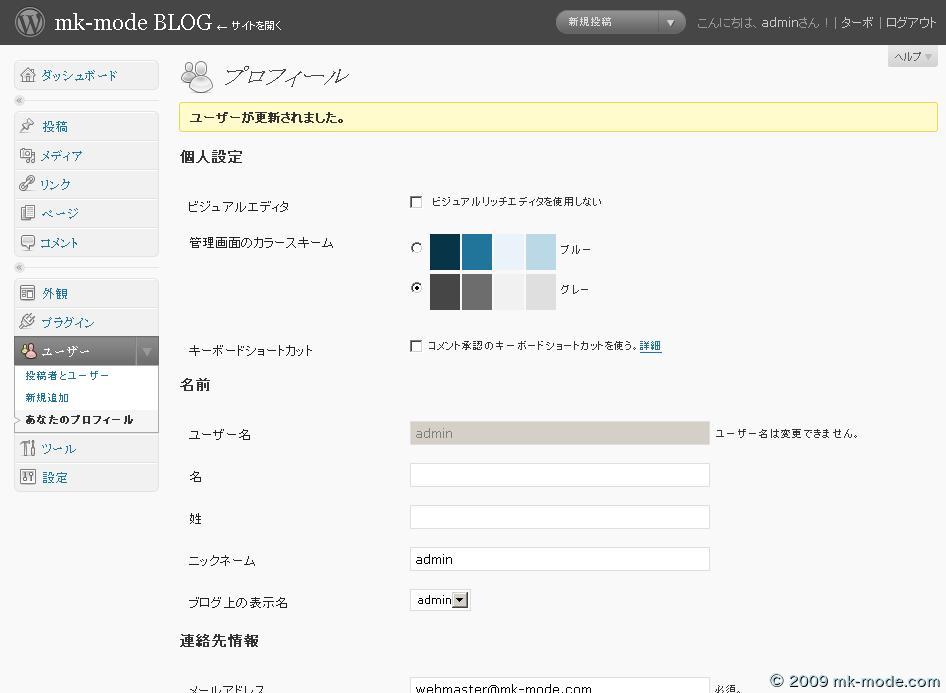Screen dimensions: 946x693
Task: Click the 投稿 pushpin icon
Action: coord(28,127)
